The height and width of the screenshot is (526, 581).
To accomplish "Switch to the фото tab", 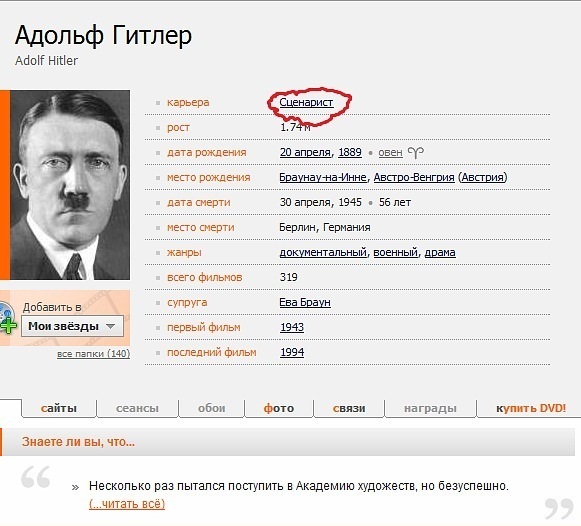I will click(x=279, y=408).
